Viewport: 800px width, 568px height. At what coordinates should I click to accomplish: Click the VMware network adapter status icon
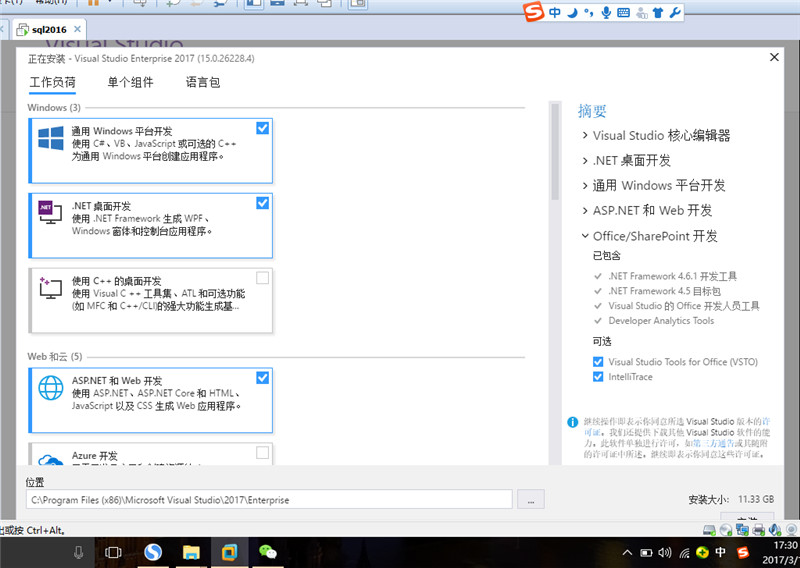742,530
